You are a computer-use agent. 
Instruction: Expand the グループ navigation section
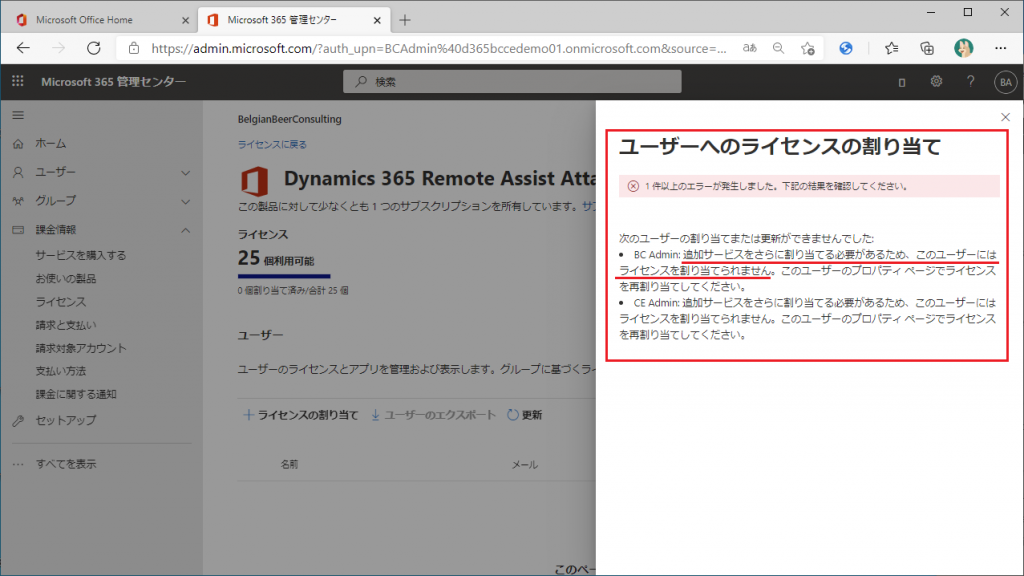click(185, 200)
